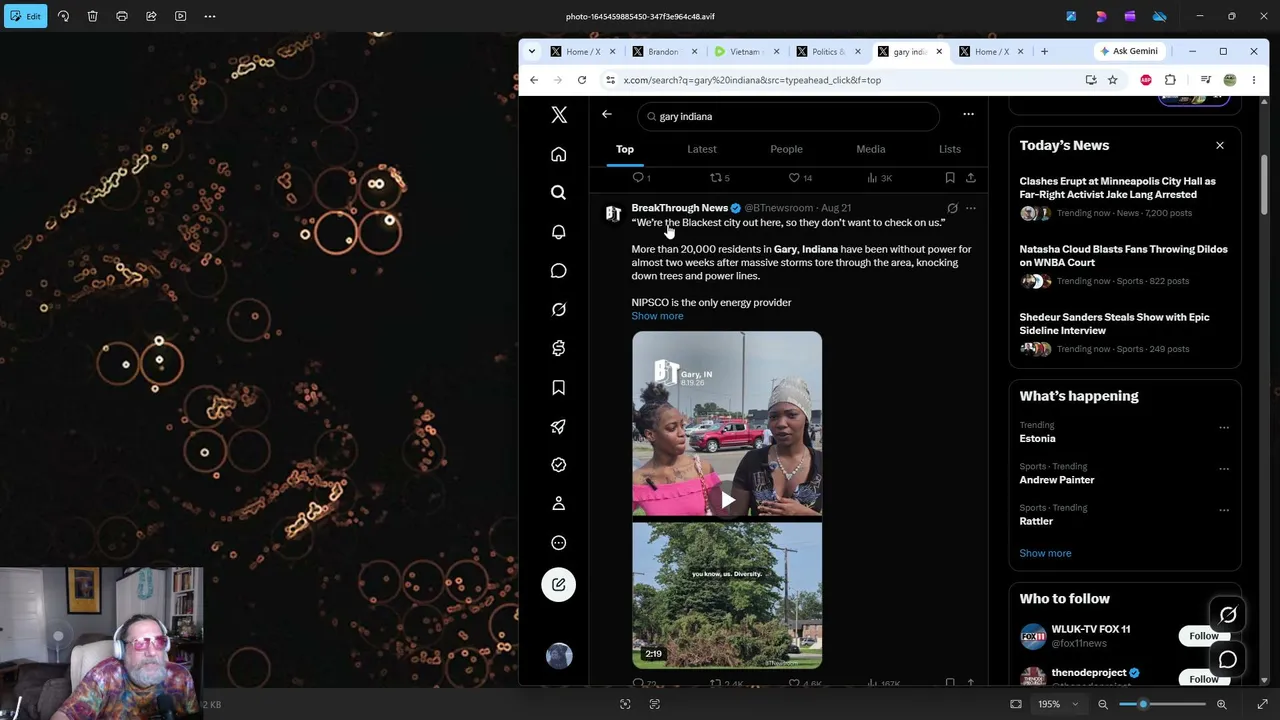1280x720 pixels.
Task: Switch to the Lists search tab
Action: coord(950,149)
